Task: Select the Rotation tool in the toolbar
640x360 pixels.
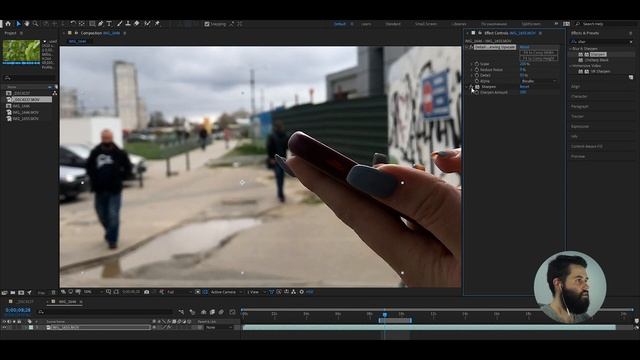Action: pyautogui.click(x=73, y=24)
